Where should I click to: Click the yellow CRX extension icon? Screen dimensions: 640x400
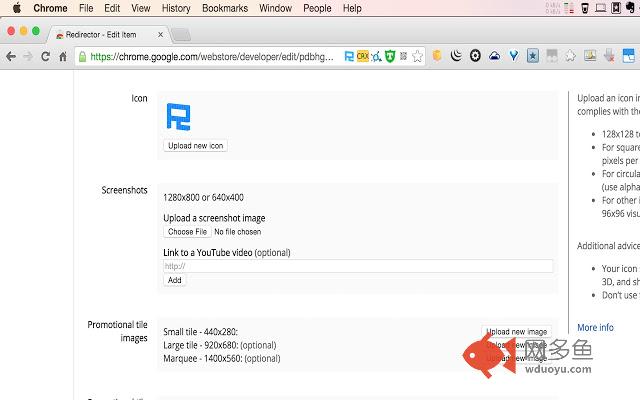[x=363, y=56]
